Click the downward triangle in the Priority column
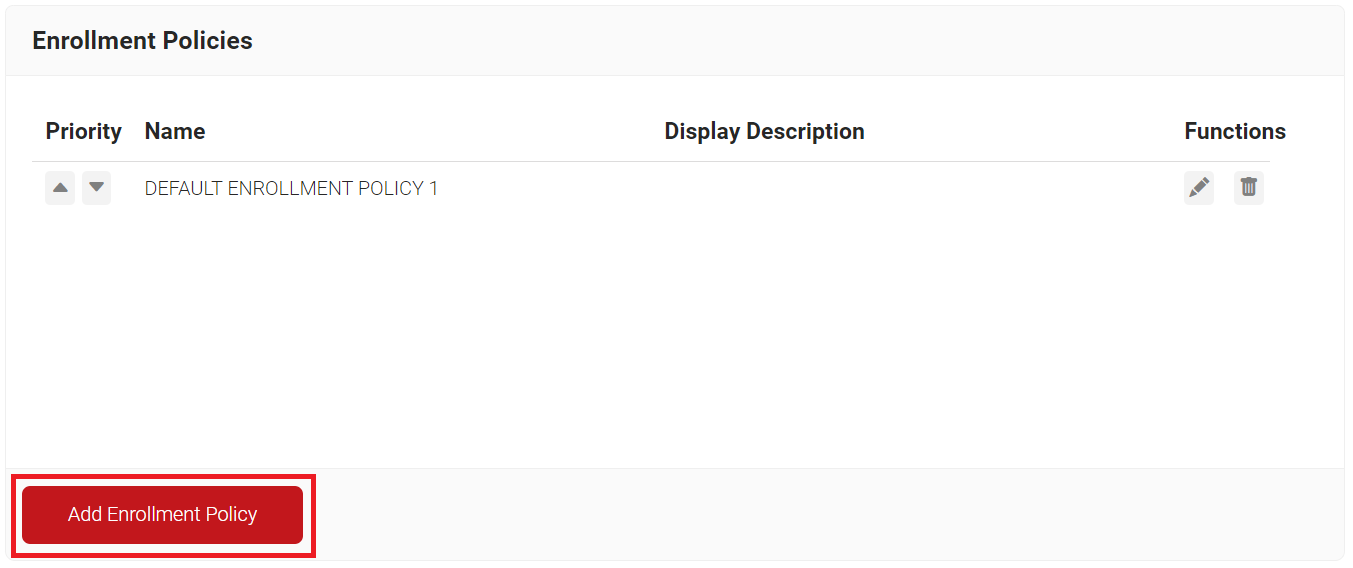 click(96, 188)
